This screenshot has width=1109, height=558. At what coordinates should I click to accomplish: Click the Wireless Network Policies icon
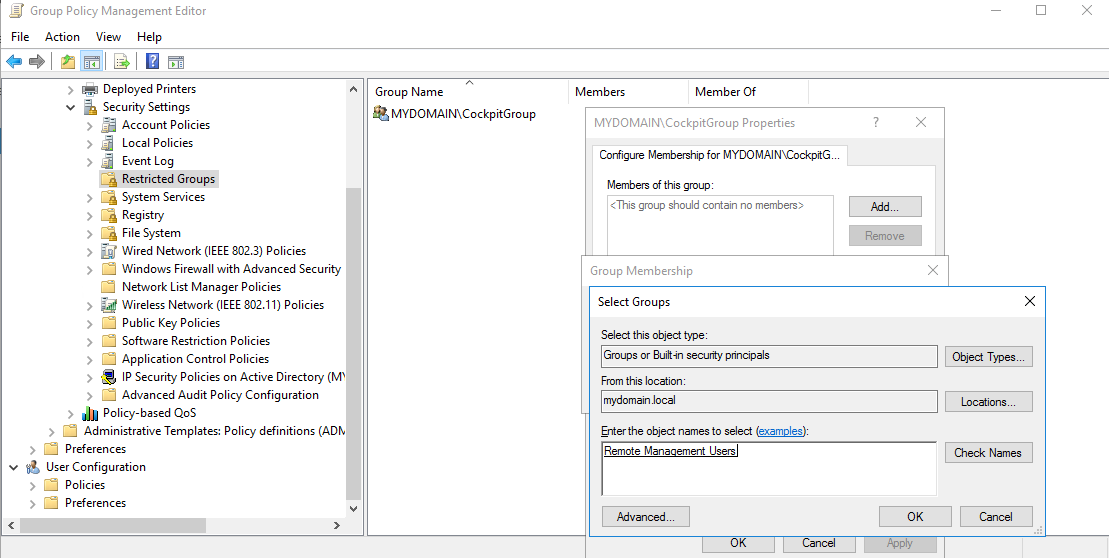108,305
